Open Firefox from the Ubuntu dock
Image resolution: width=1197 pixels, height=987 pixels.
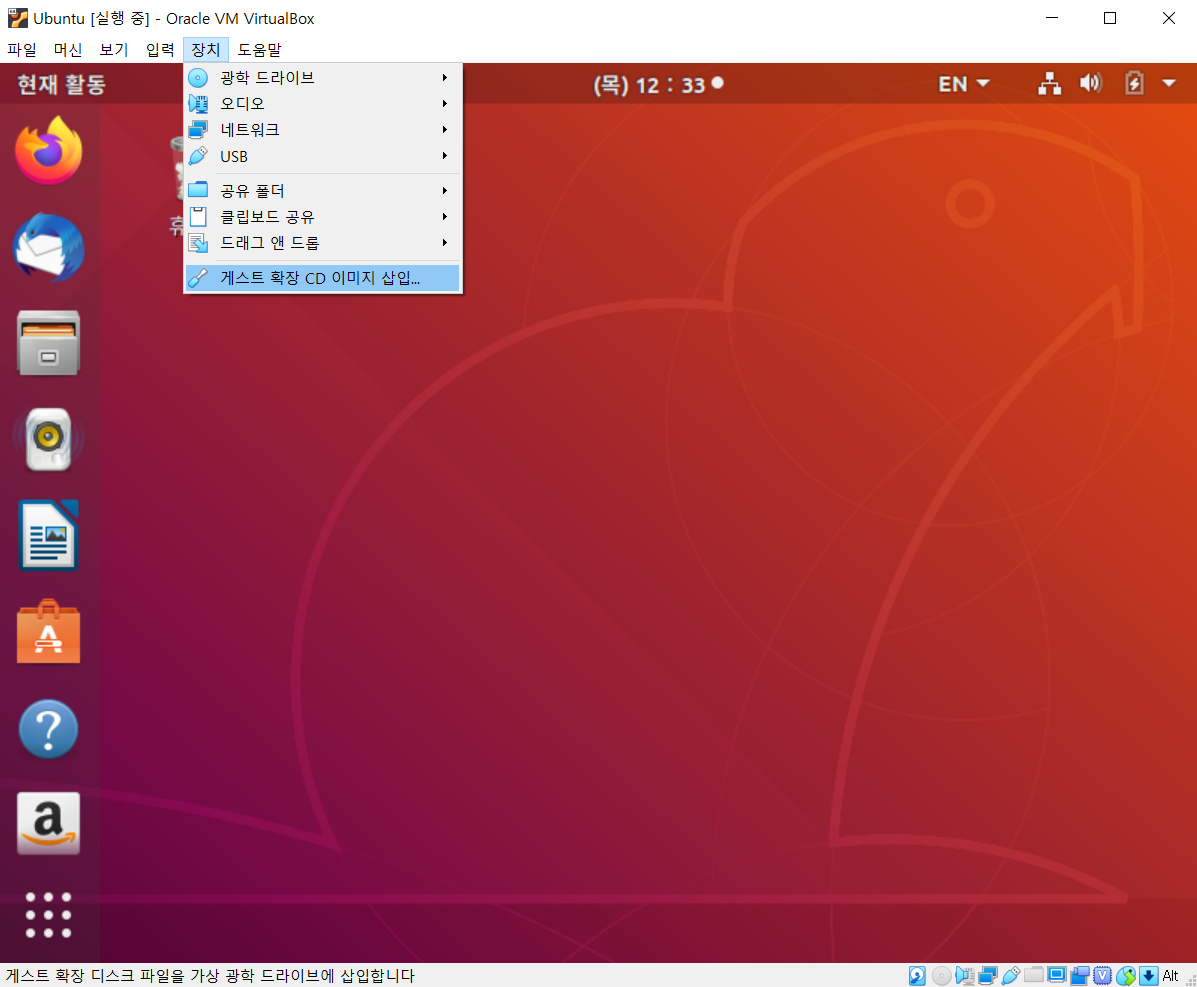(x=49, y=150)
